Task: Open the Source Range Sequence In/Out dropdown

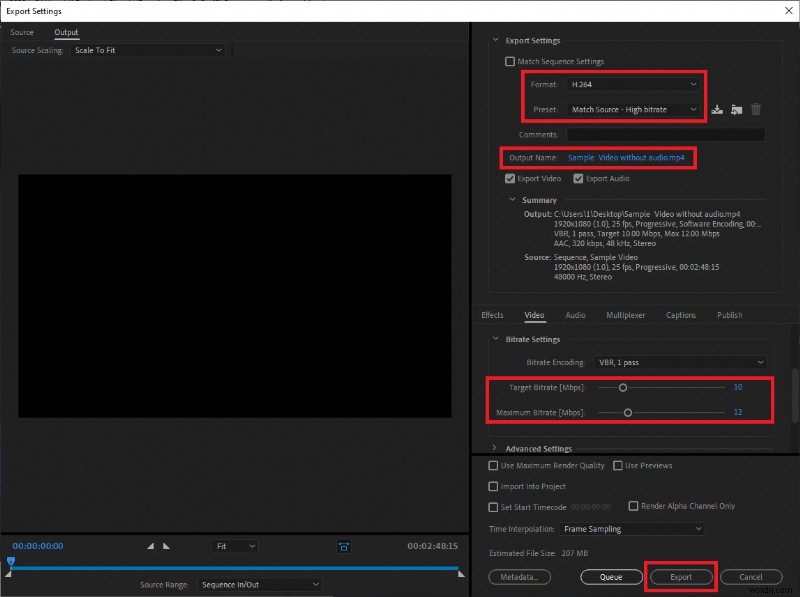Action: [259, 584]
